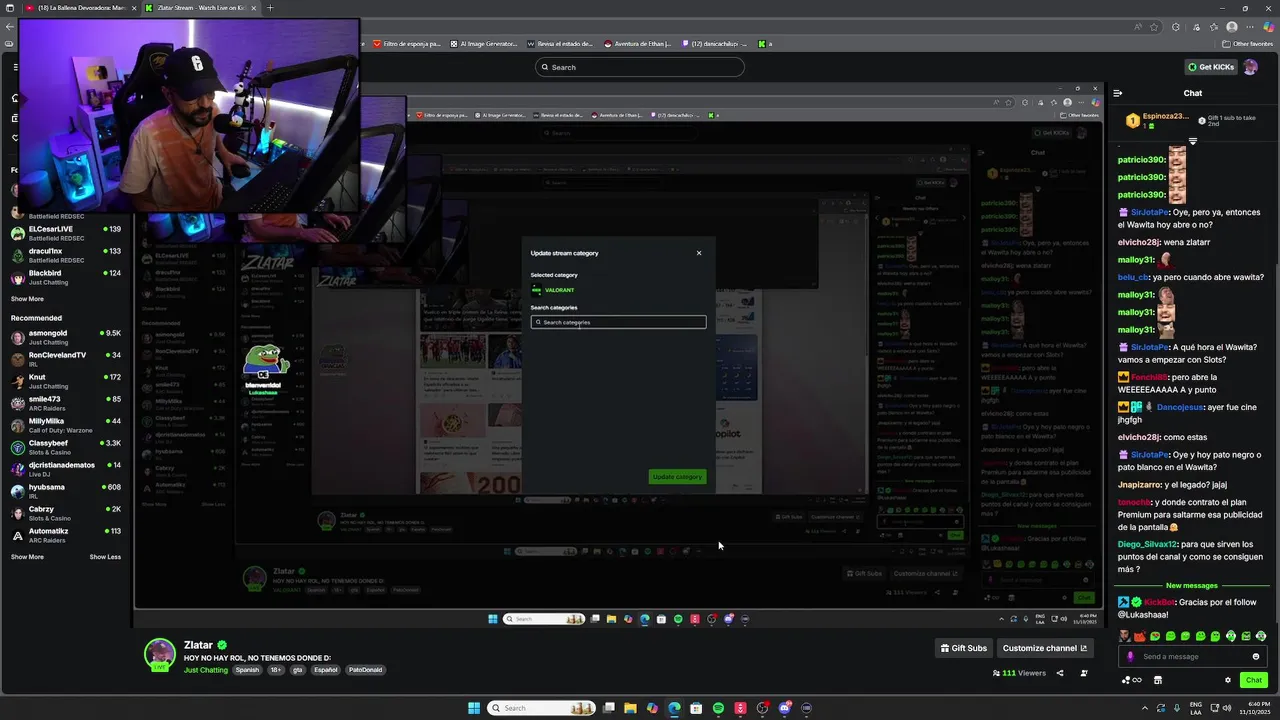The height and width of the screenshot is (720, 1280).
Task: Open File Explorer from taskbar
Action: 630,708
